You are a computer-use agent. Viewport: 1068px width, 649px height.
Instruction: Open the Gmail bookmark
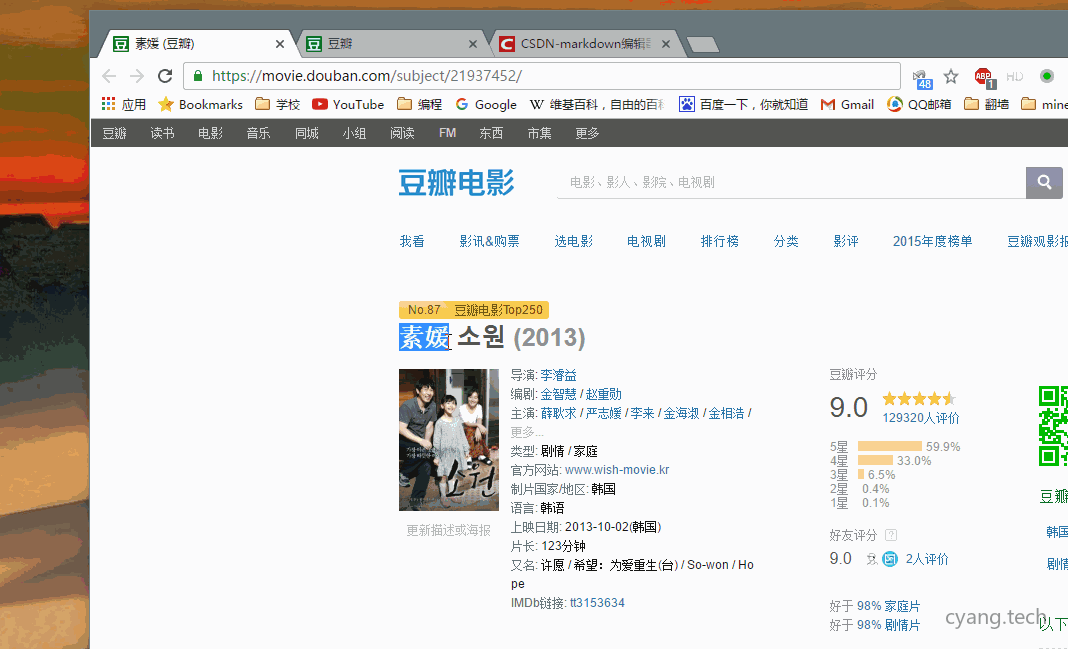tap(847, 104)
